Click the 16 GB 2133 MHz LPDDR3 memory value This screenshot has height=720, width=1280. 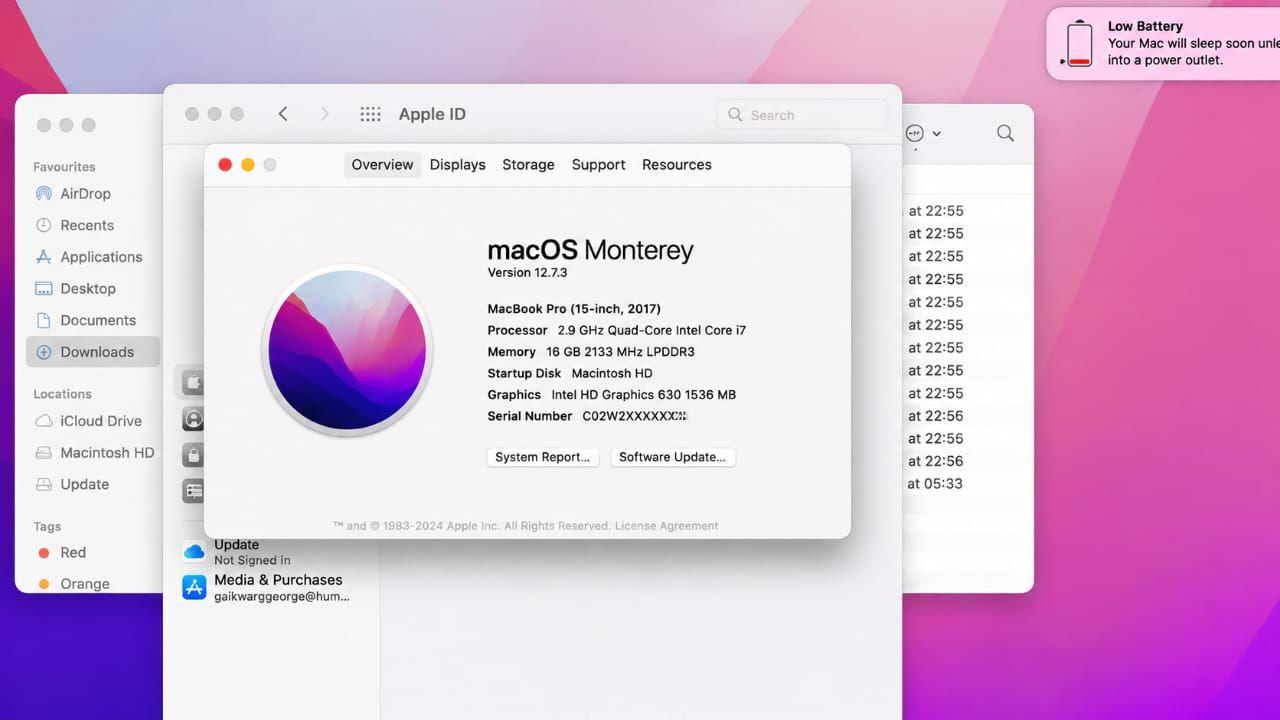(x=620, y=352)
